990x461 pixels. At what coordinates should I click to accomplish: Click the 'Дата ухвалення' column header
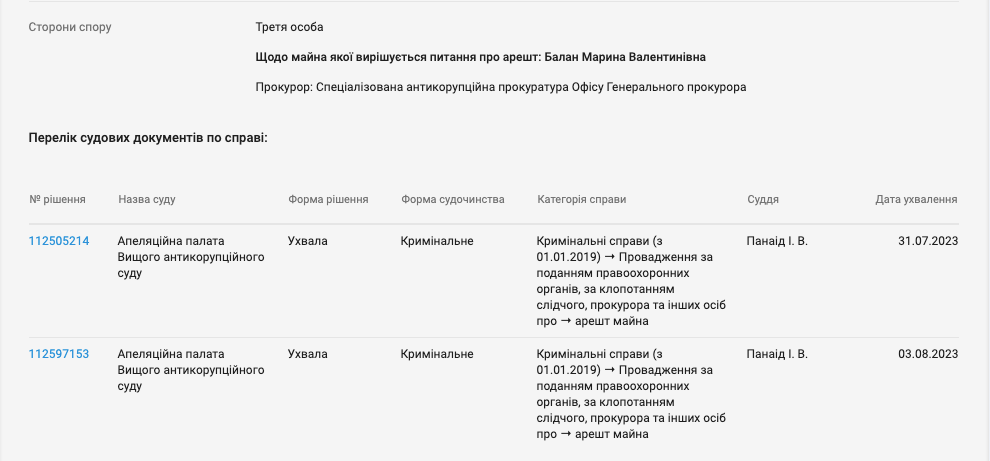coord(916,199)
